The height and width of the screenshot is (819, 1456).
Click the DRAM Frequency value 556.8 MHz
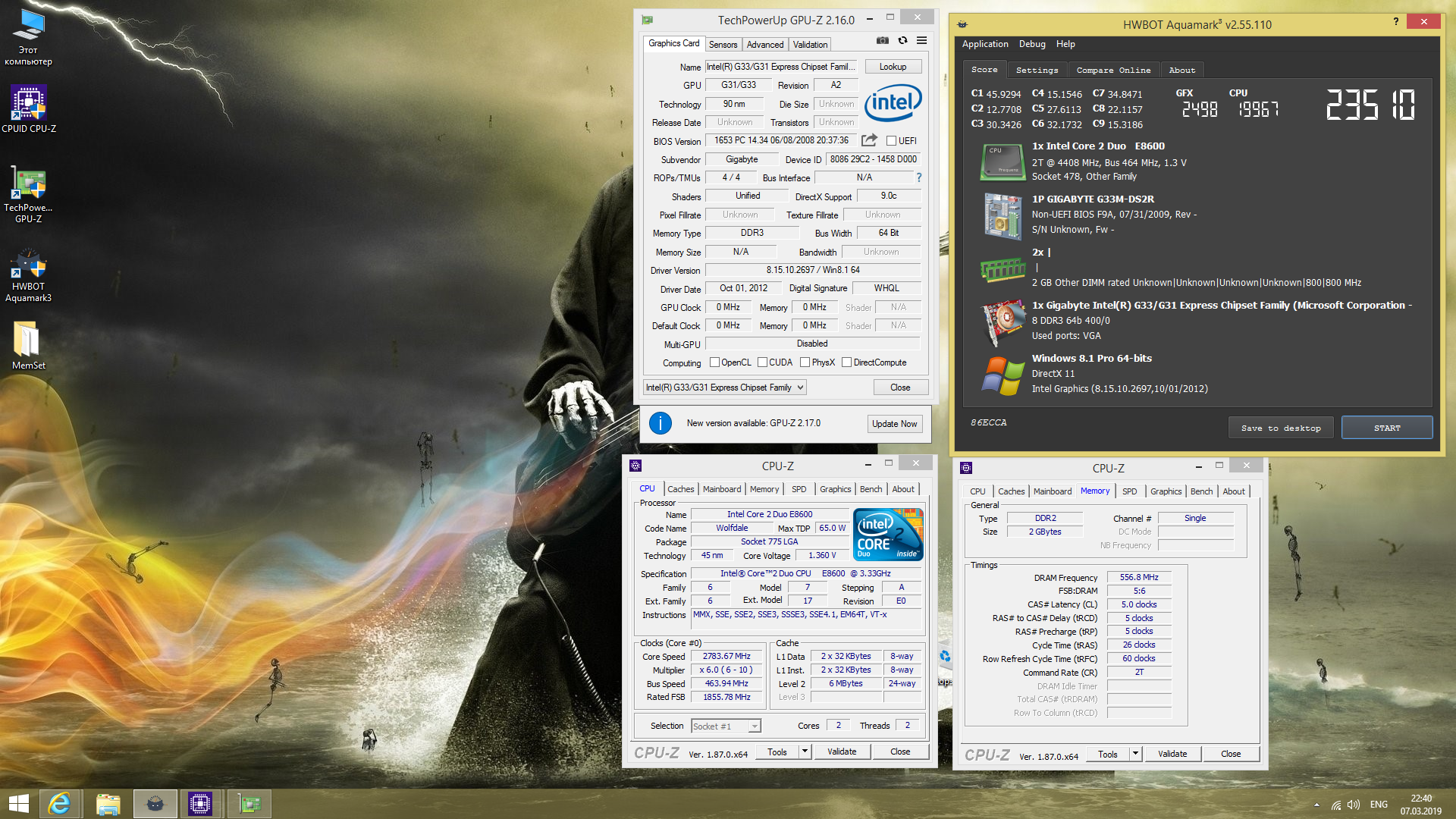[1139, 578]
